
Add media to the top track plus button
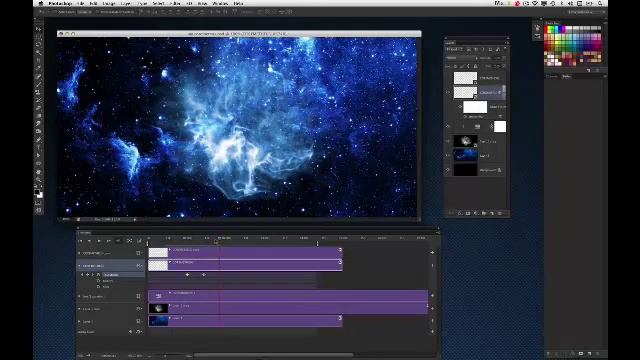(x=432, y=253)
